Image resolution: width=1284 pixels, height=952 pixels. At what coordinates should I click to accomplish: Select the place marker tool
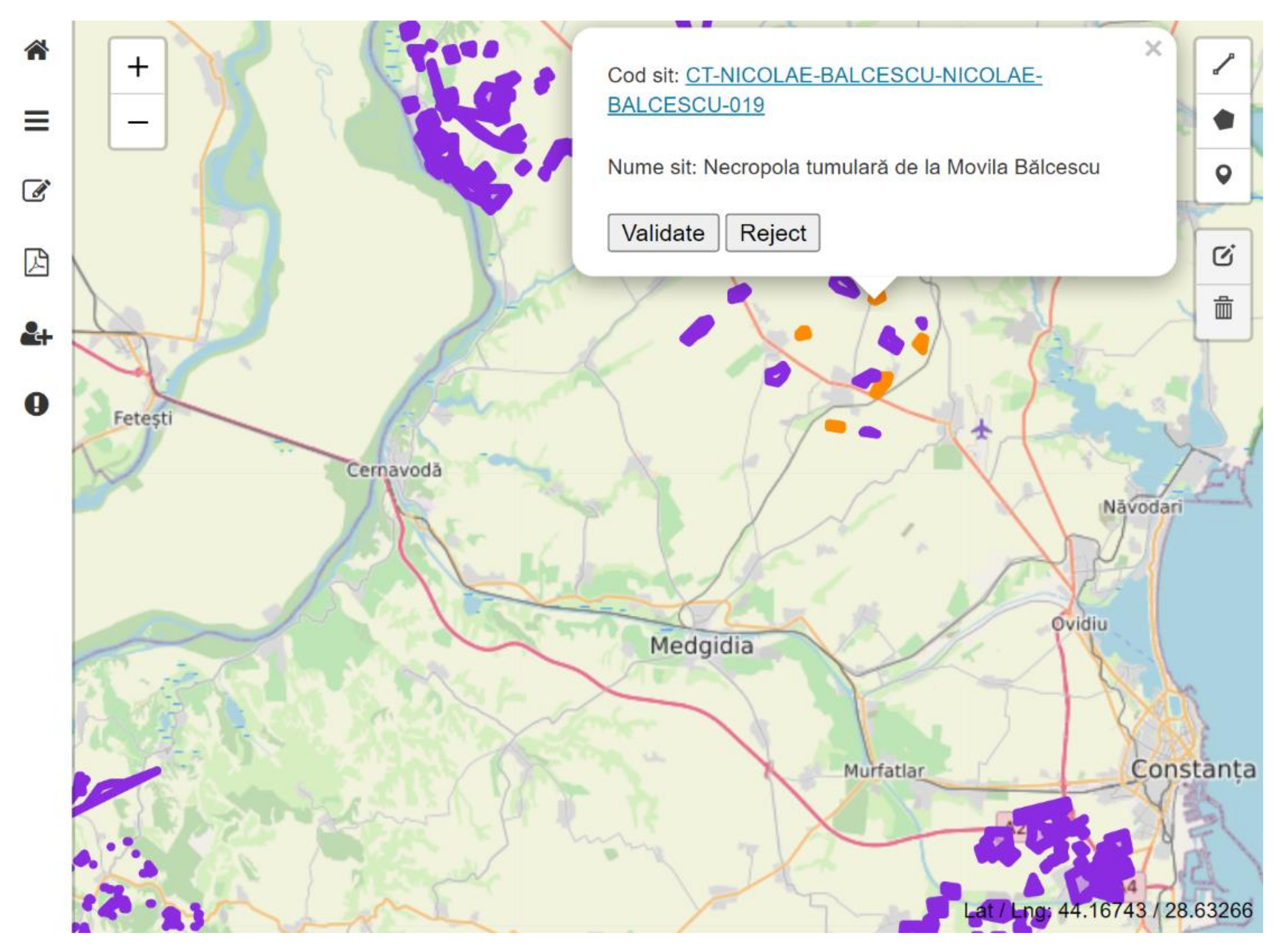(x=1223, y=174)
